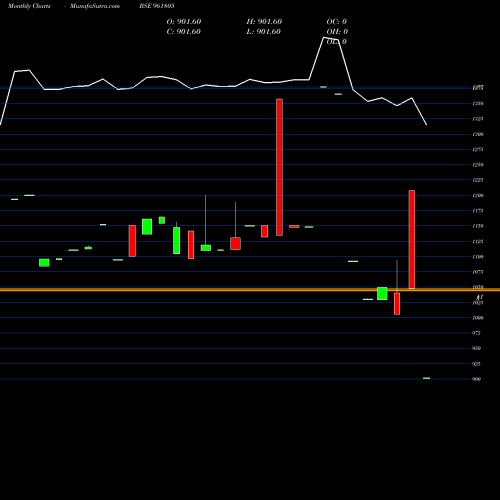Click the 1350 price axis label

click(x=478, y=104)
